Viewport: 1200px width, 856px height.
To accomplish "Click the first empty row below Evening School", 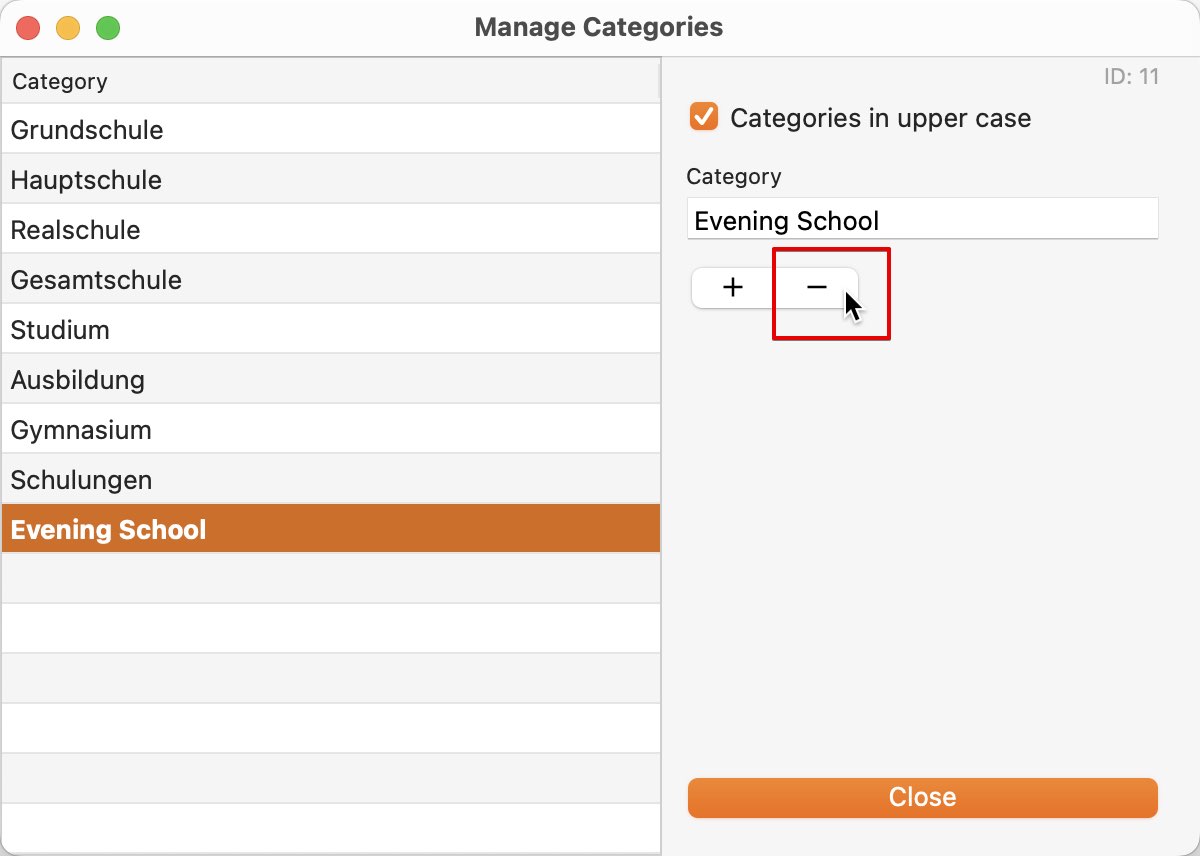I will point(330,578).
